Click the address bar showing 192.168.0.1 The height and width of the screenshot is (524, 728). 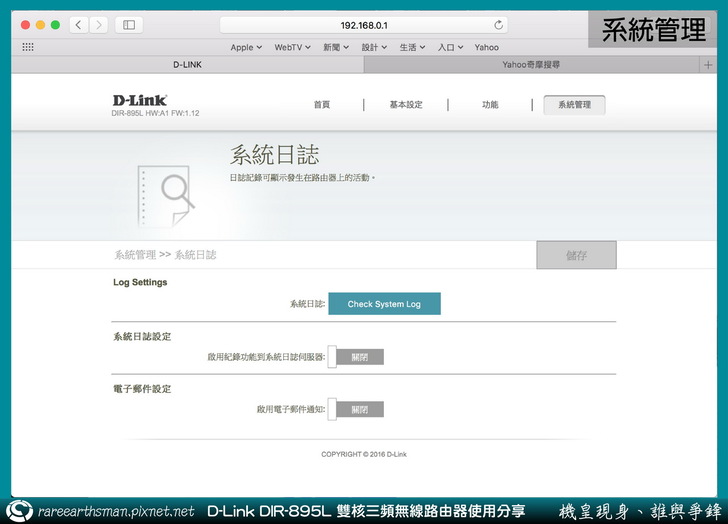click(364, 25)
